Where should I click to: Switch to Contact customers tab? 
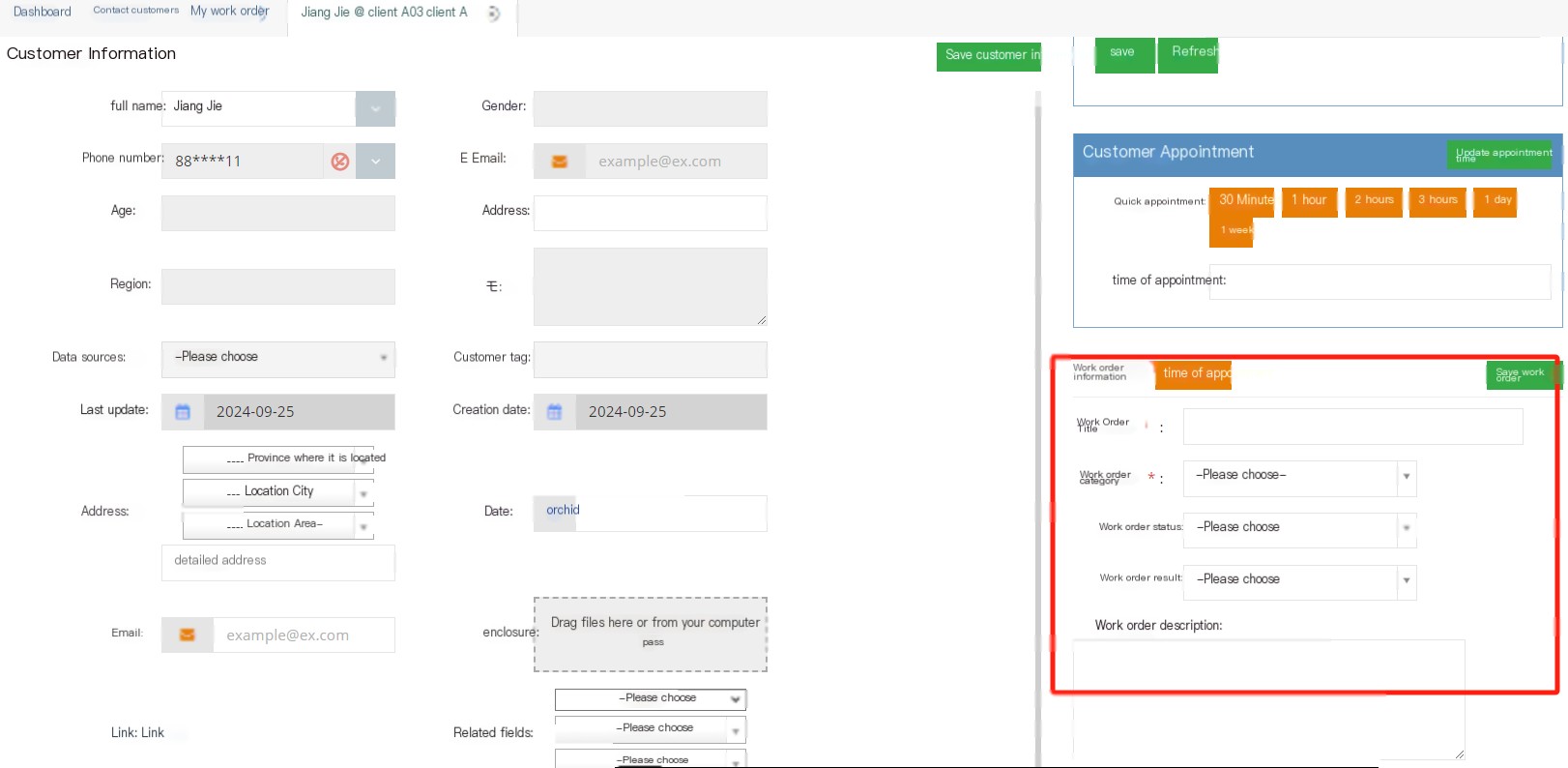pyautogui.click(x=136, y=11)
